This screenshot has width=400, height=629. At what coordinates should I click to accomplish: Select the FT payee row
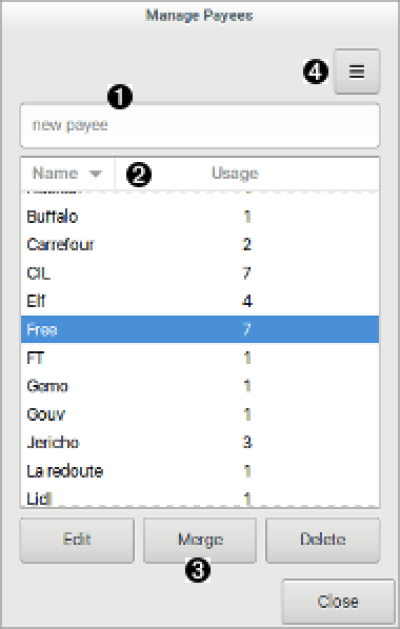tap(200, 358)
